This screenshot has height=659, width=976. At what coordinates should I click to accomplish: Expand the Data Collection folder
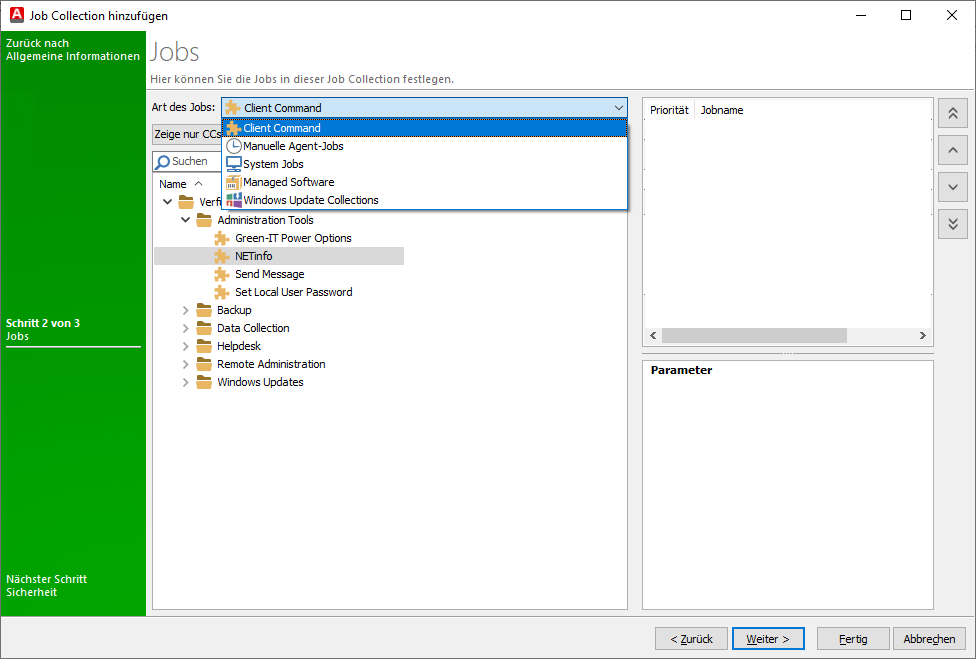click(185, 328)
